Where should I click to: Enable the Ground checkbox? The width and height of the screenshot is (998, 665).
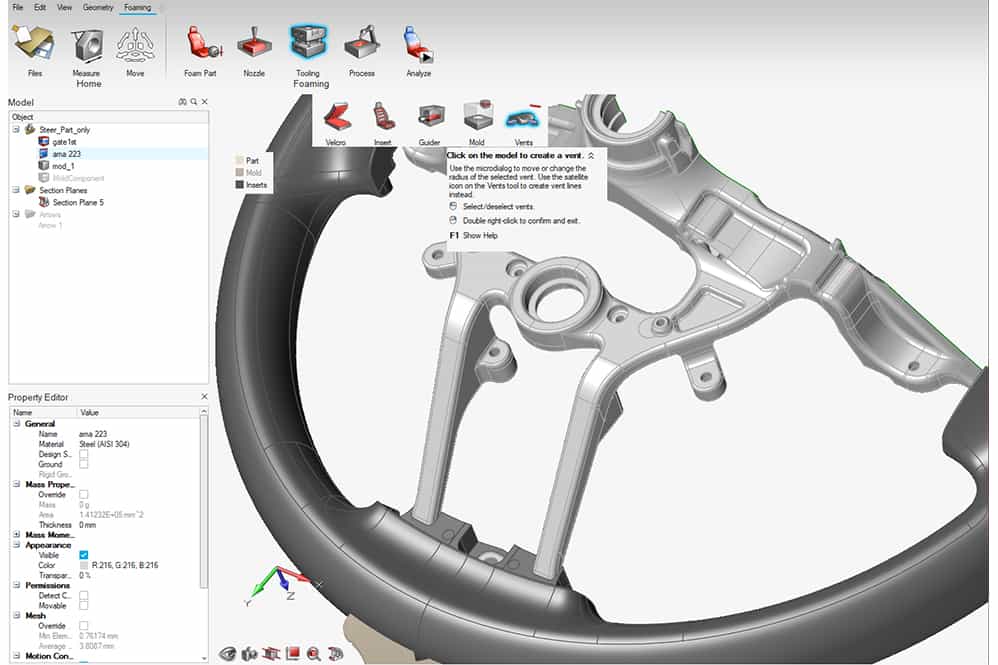(x=84, y=464)
